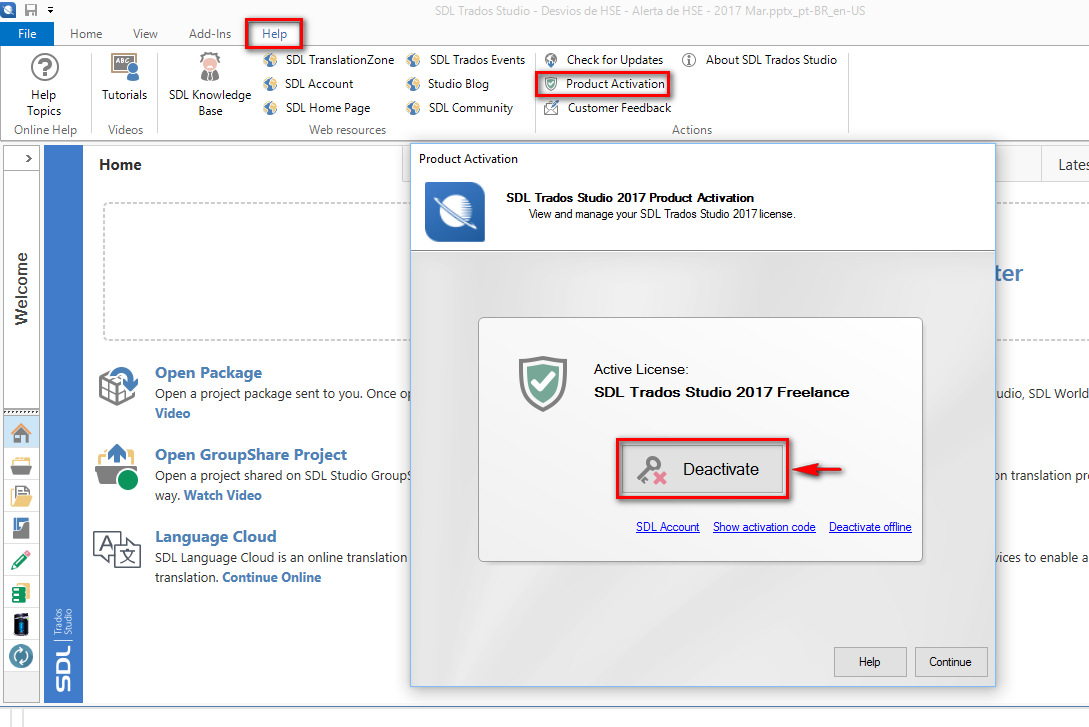Expand the navigation pane chevron
The height and width of the screenshot is (727, 1089).
[28, 158]
